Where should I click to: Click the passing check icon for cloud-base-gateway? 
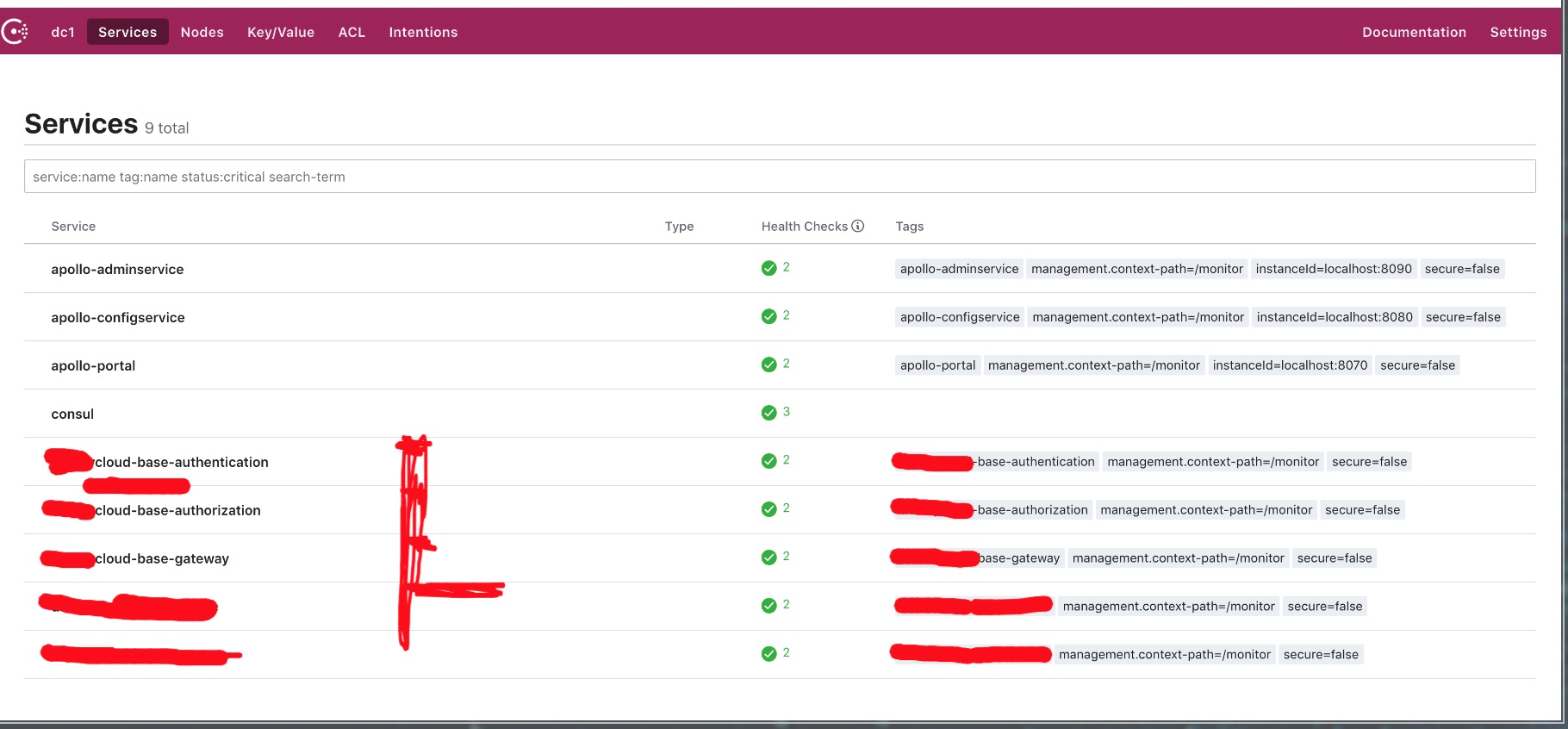[x=769, y=558]
